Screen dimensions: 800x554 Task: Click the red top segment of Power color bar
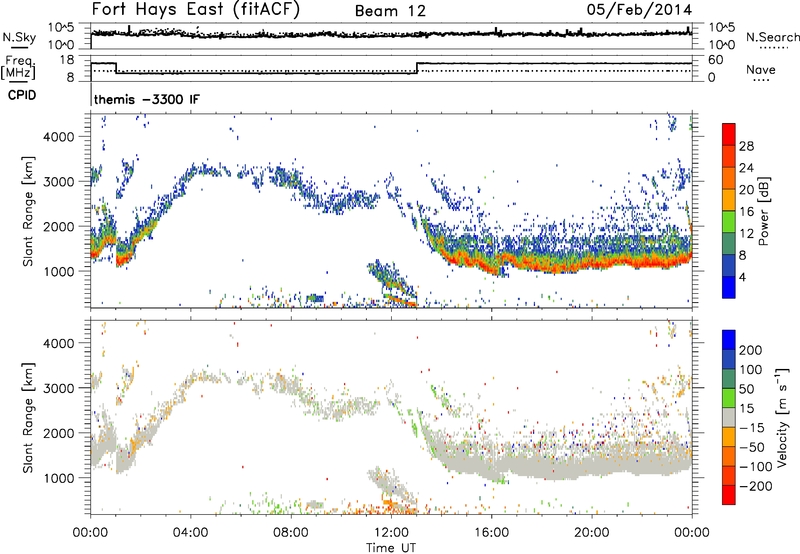coord(729,134)
